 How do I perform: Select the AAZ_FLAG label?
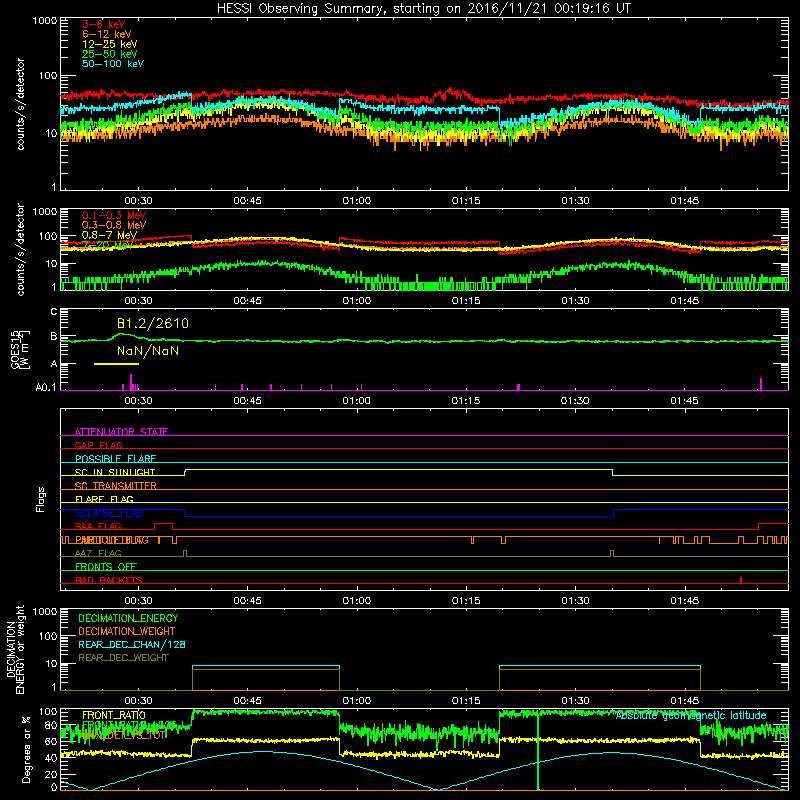98,553
